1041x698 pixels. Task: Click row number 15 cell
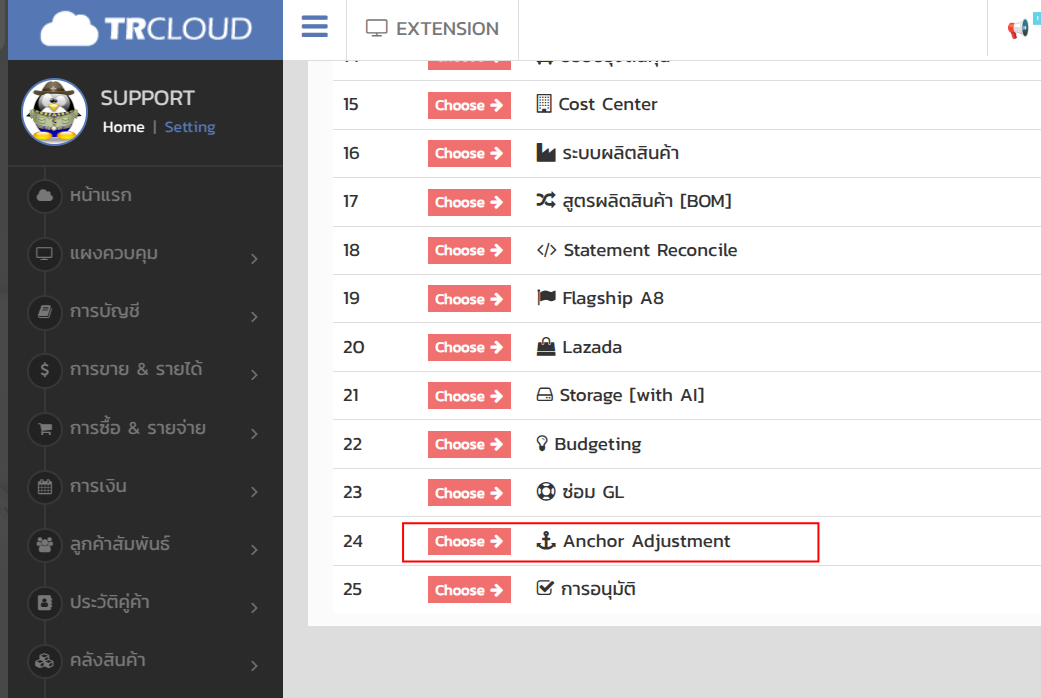(x=351, y=104)
